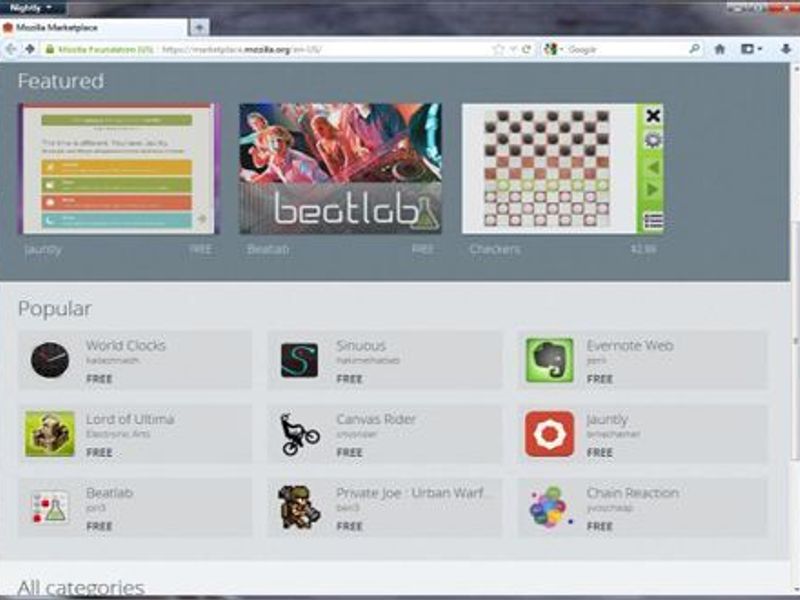Click the Sinuous app icon
Viewport: 800px width, 600px height.
(x=299, y=360)
